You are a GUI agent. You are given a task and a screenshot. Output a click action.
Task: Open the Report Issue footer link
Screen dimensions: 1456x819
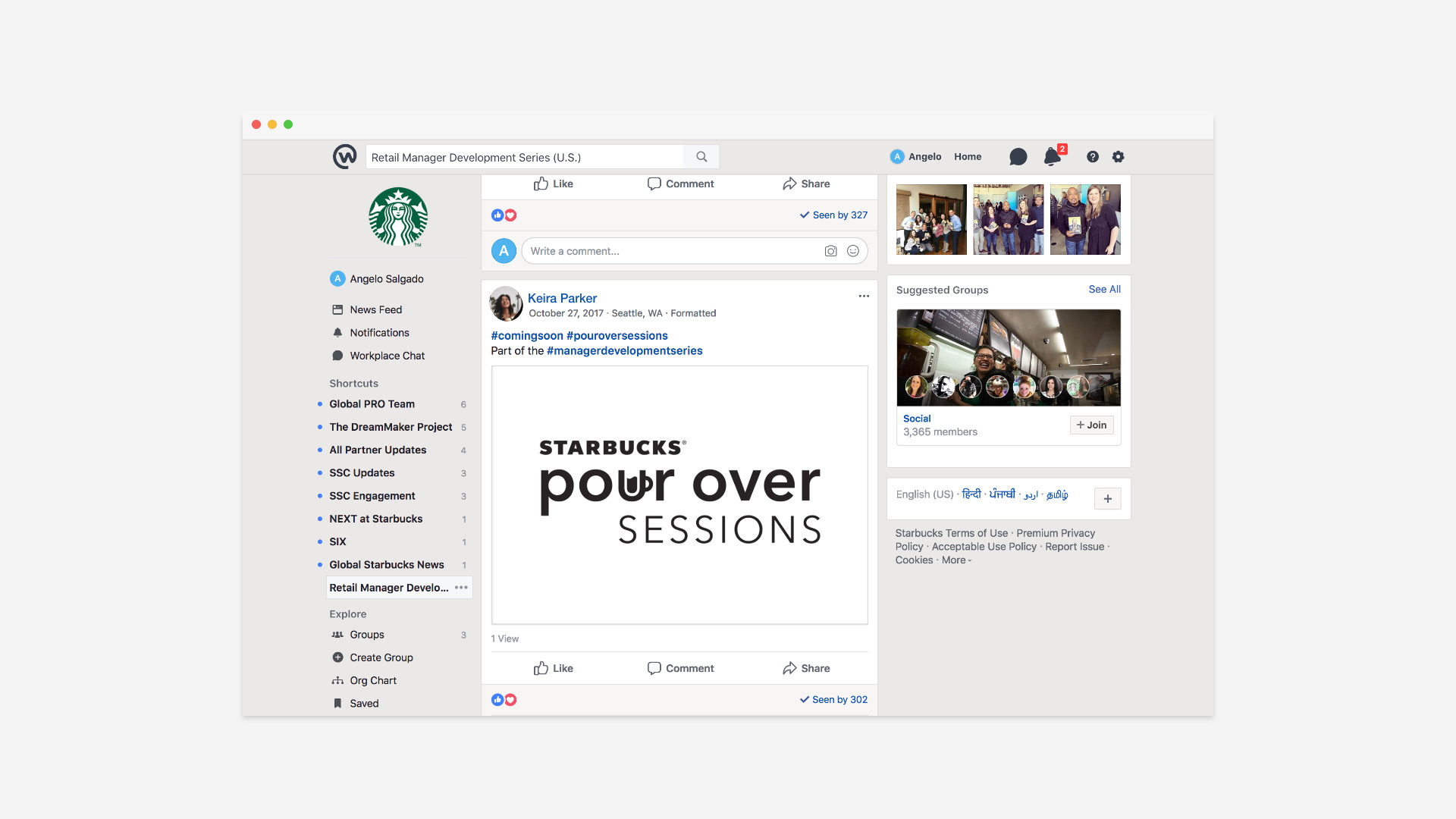tap(1075, 547)
